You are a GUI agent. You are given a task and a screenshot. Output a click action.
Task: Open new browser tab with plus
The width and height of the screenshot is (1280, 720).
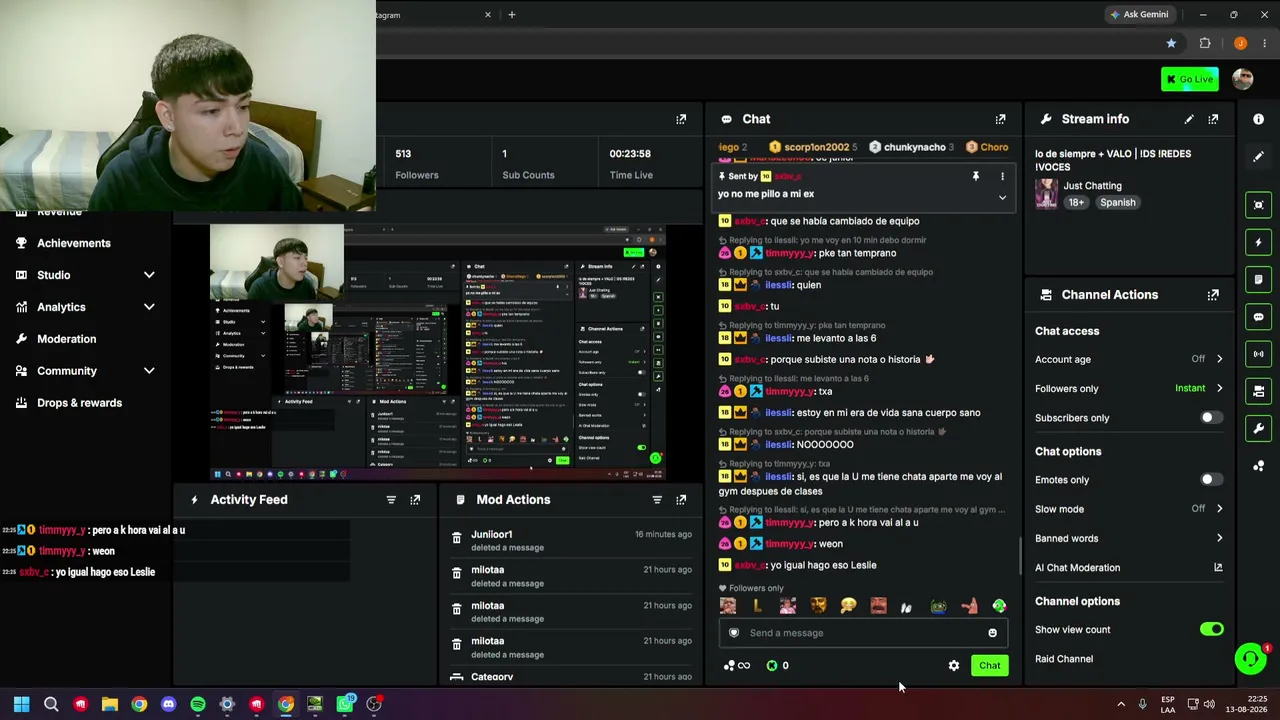(511, 15)
